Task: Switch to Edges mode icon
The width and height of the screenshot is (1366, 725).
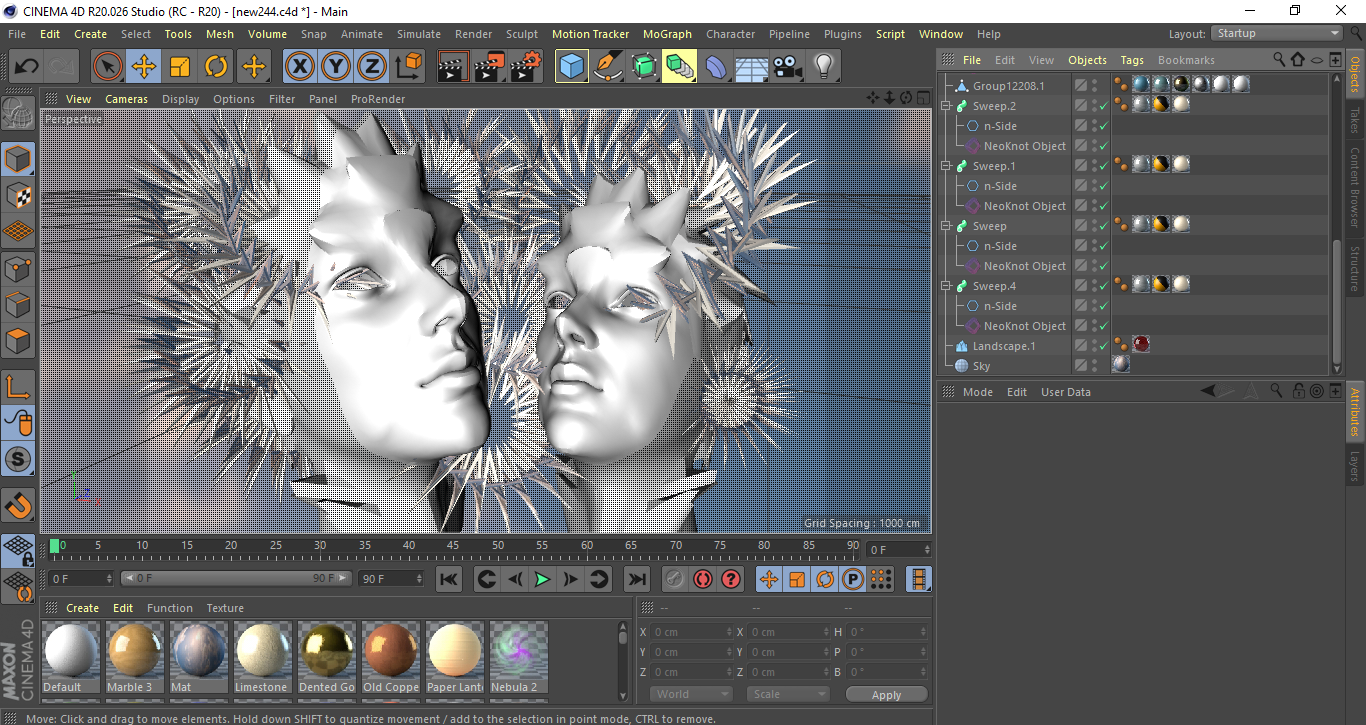Action: coord(18,304)
